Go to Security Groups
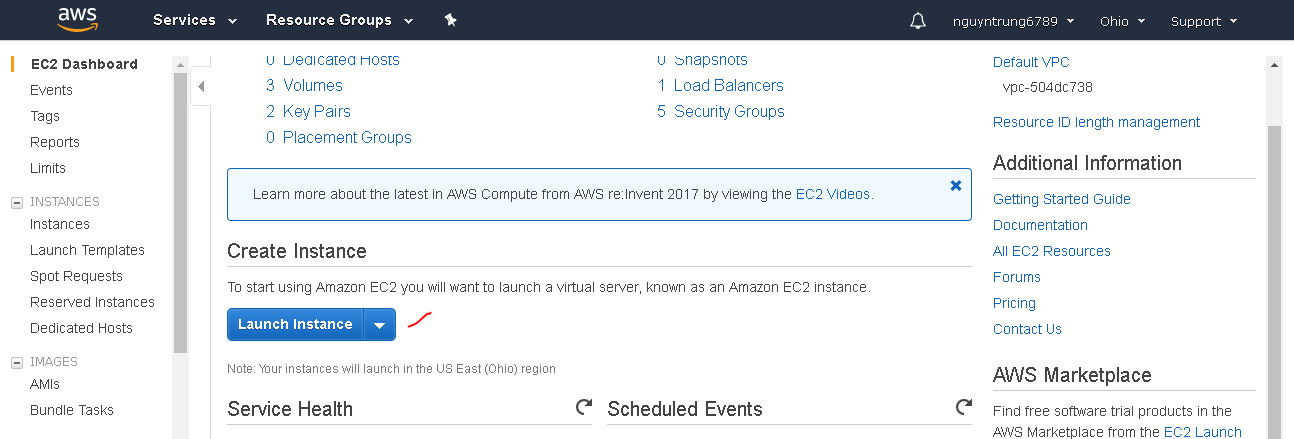Viewport: 1294px width, 439px height. [x=729, y=111]
